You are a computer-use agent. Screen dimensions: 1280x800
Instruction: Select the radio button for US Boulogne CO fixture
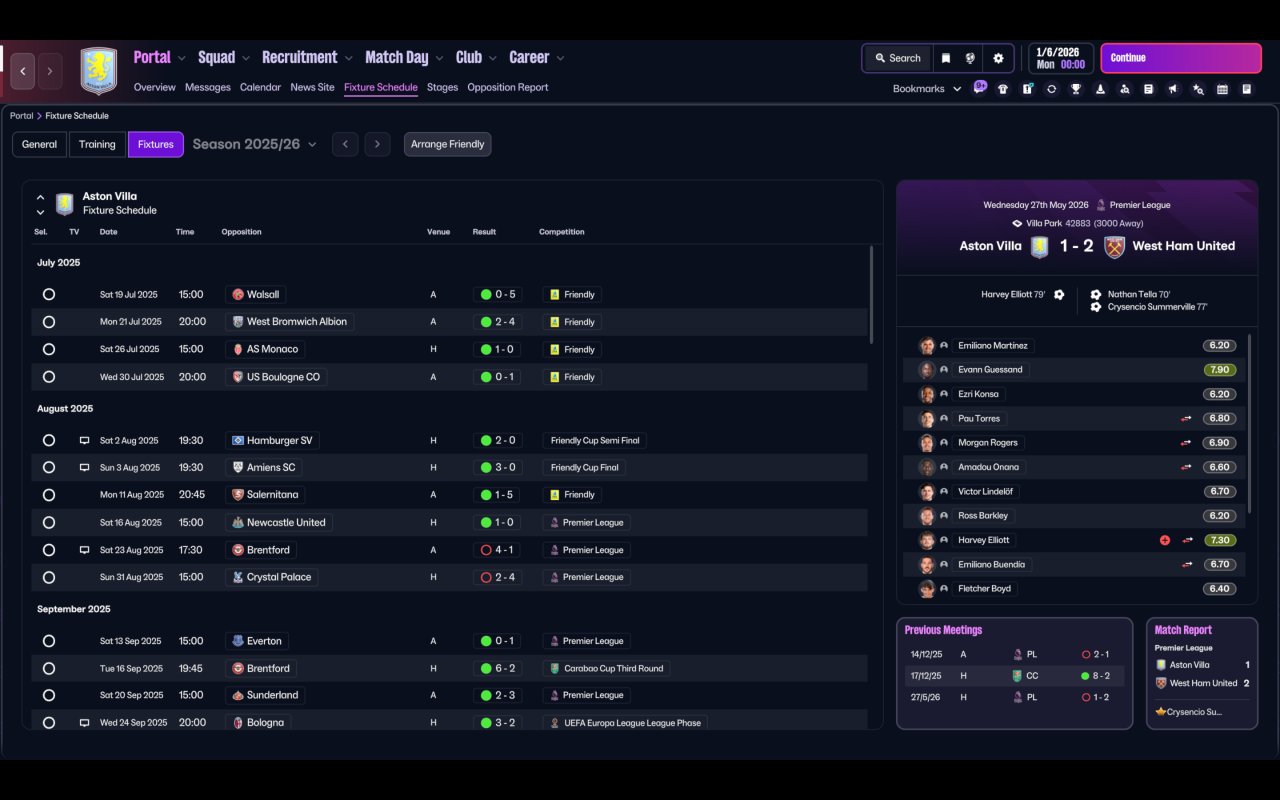[x=49, y=377]
